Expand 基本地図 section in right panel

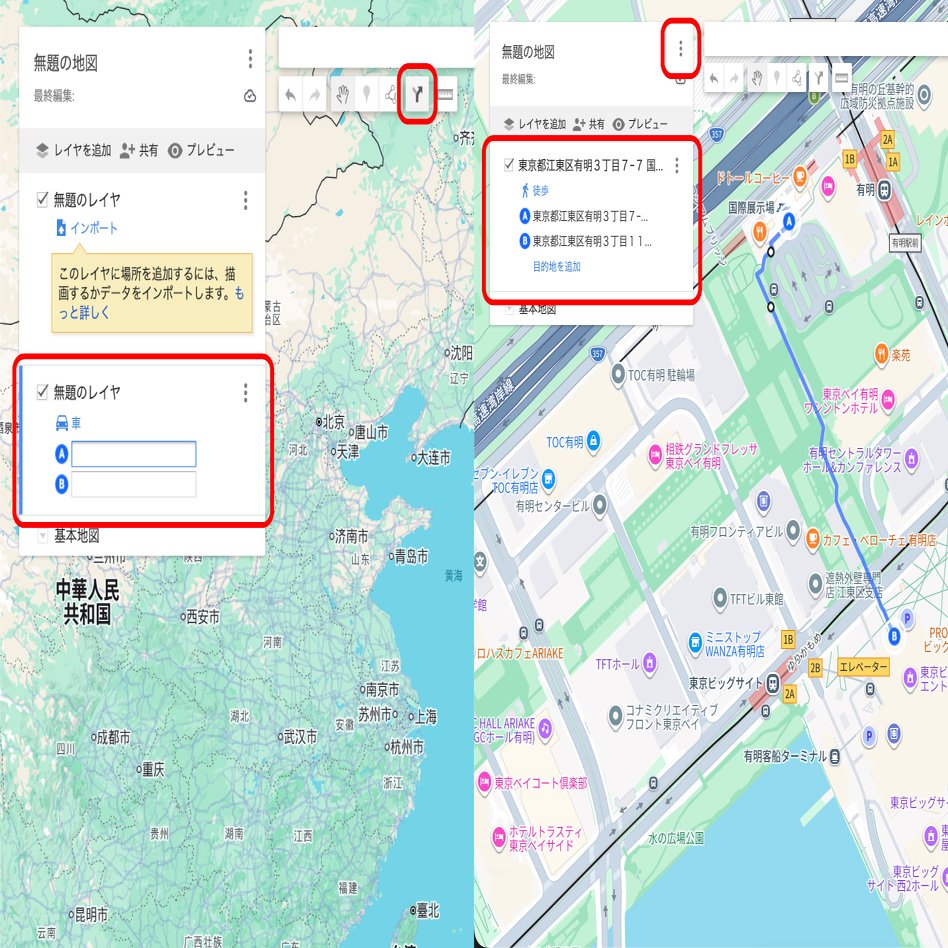(509, 309)
